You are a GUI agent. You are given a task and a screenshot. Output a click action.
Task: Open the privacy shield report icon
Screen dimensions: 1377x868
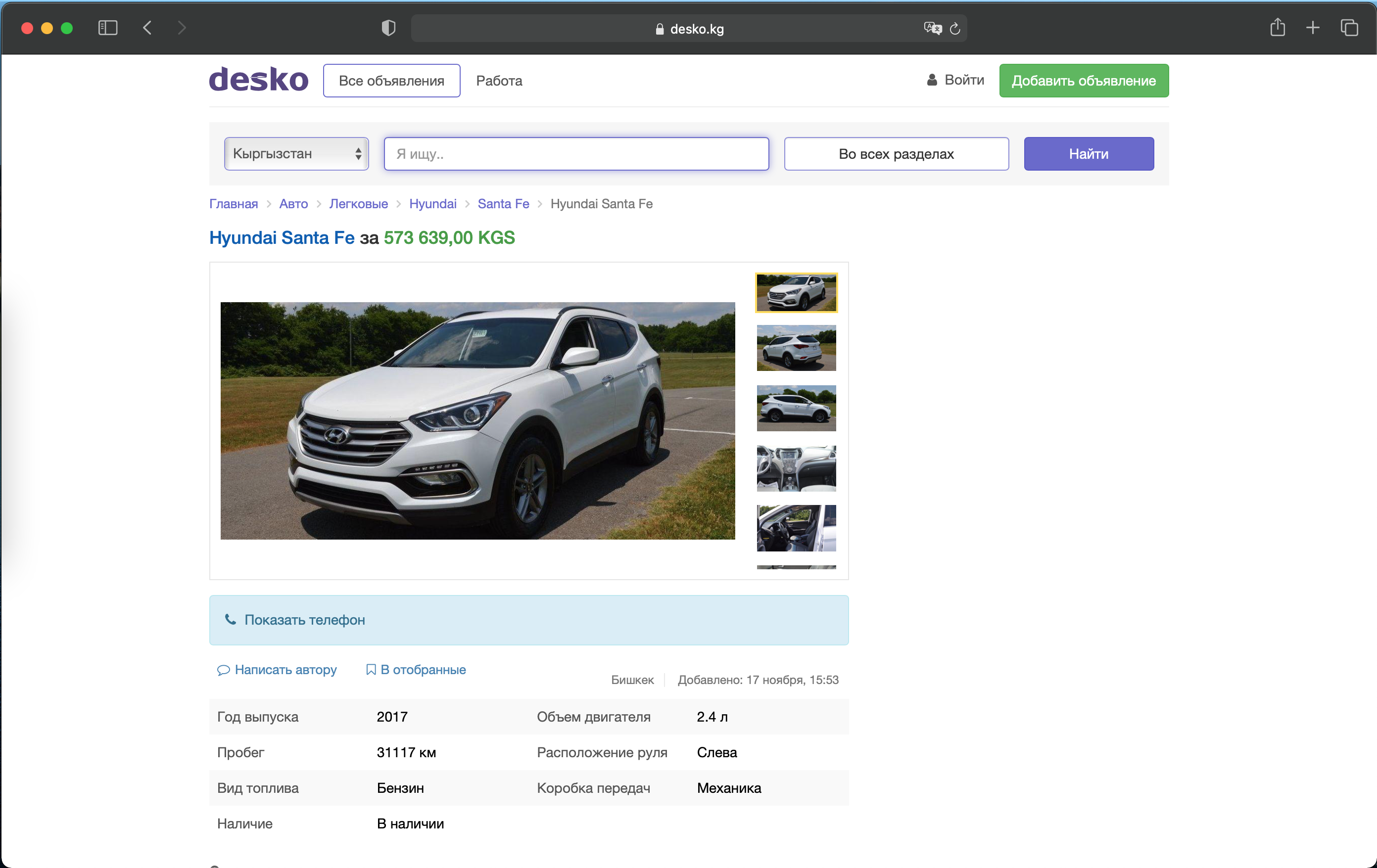[388, 28]
